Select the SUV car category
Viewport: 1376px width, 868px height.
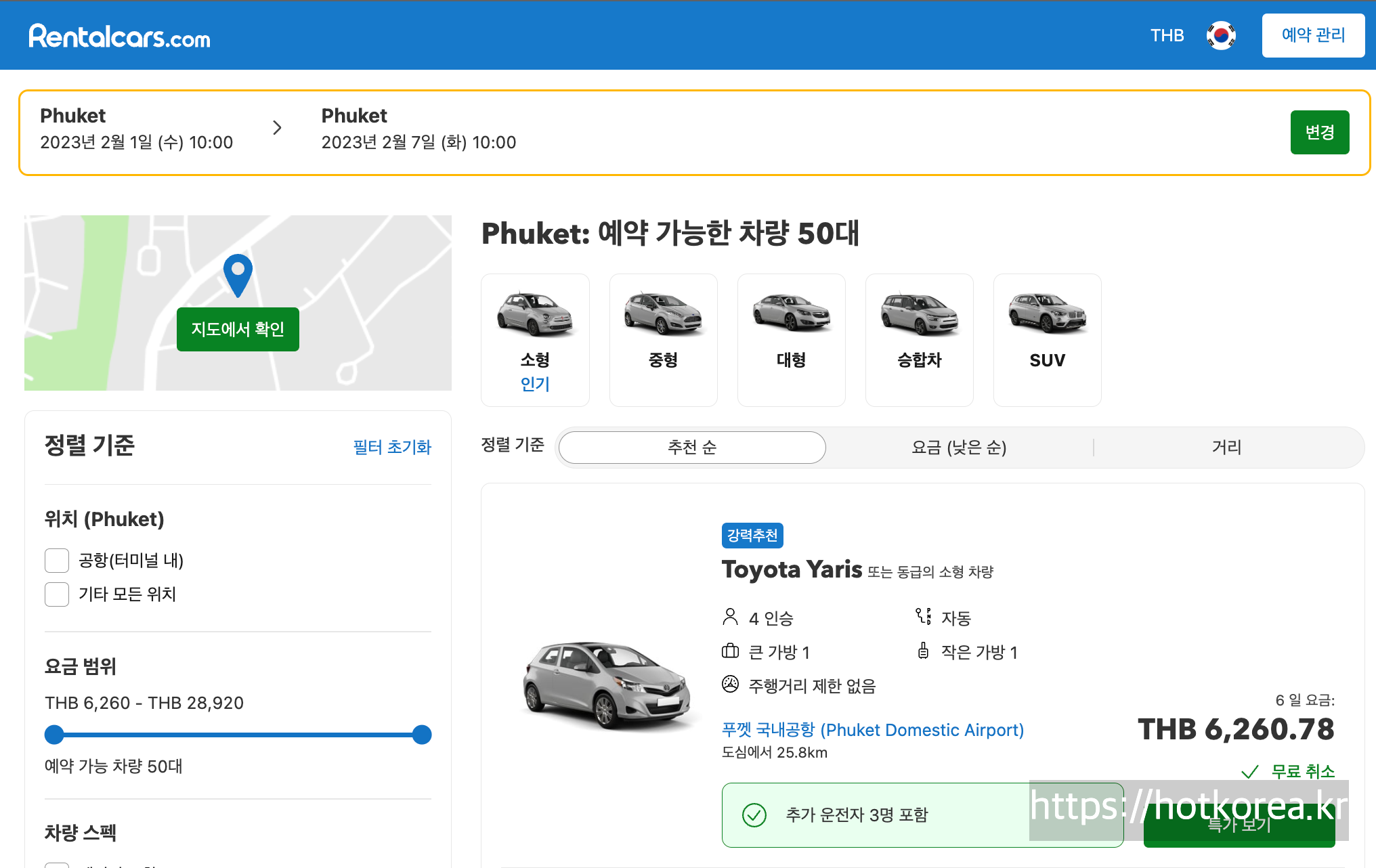1047,340
